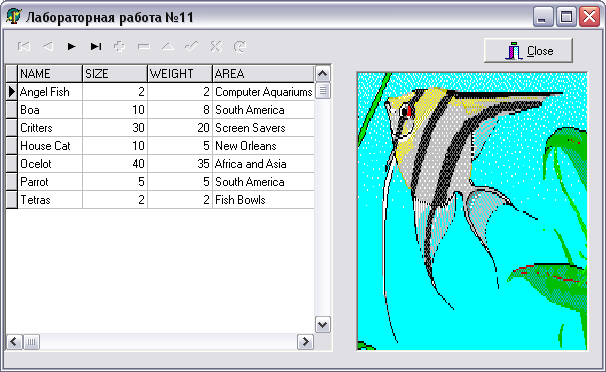Click the SIZE column header
The image size is (606, 372).
tap(115, 73)
